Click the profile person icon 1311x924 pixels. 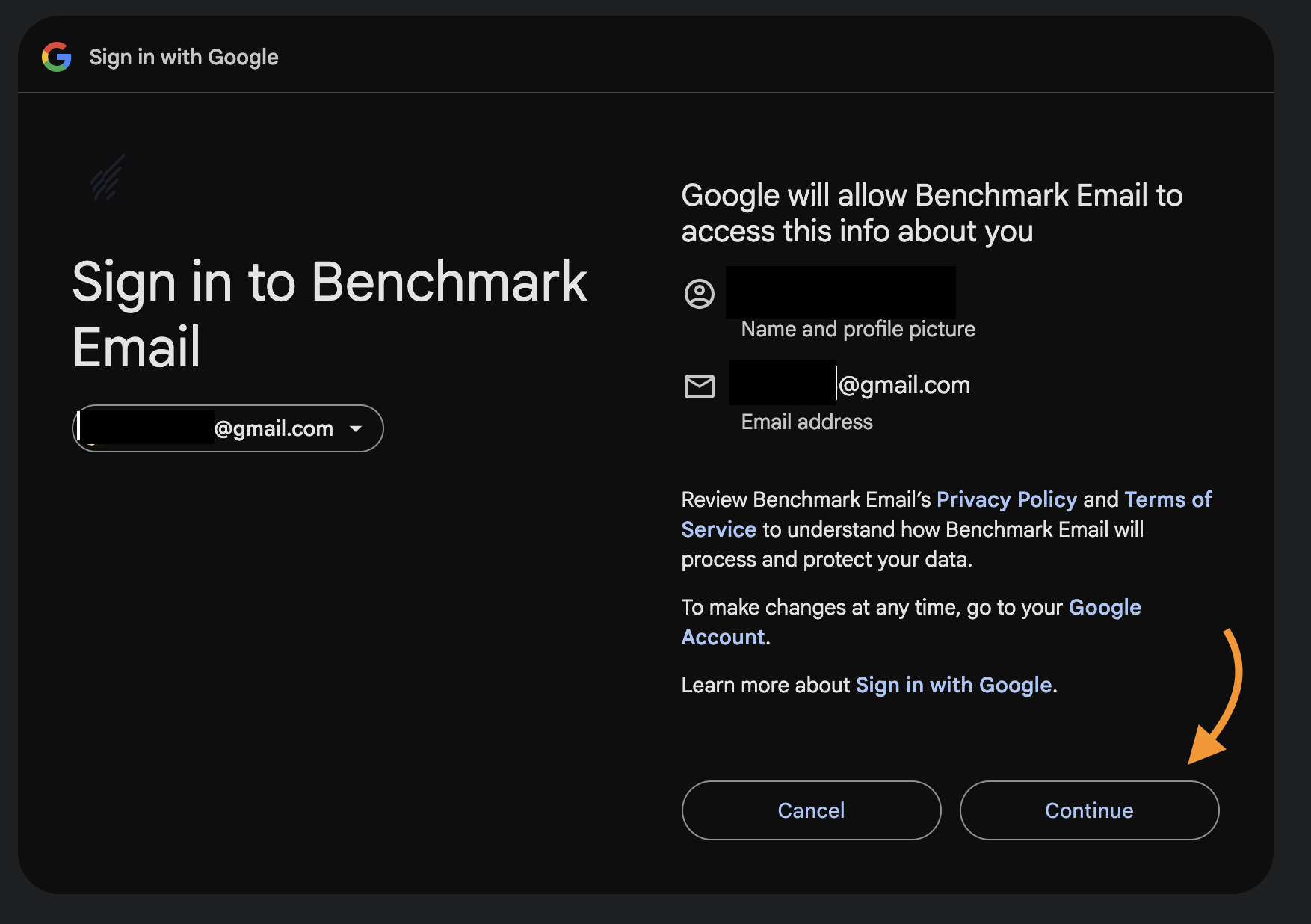(700, 294)
